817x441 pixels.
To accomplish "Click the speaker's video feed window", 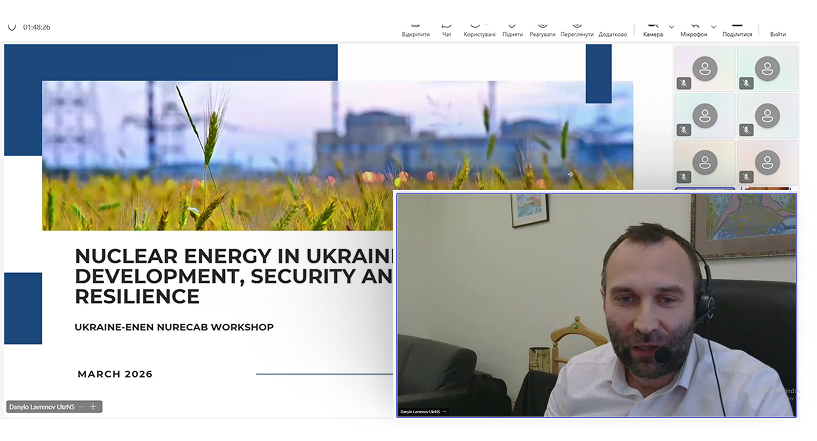I will point(596,305).
